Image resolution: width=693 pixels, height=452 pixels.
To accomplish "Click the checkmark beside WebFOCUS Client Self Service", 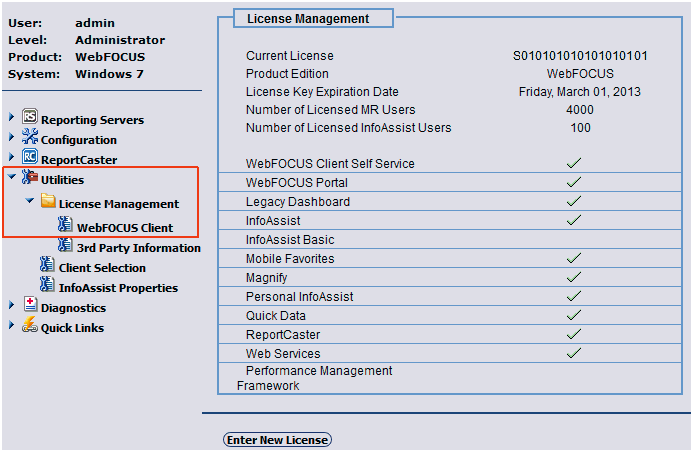I will 574,163.
